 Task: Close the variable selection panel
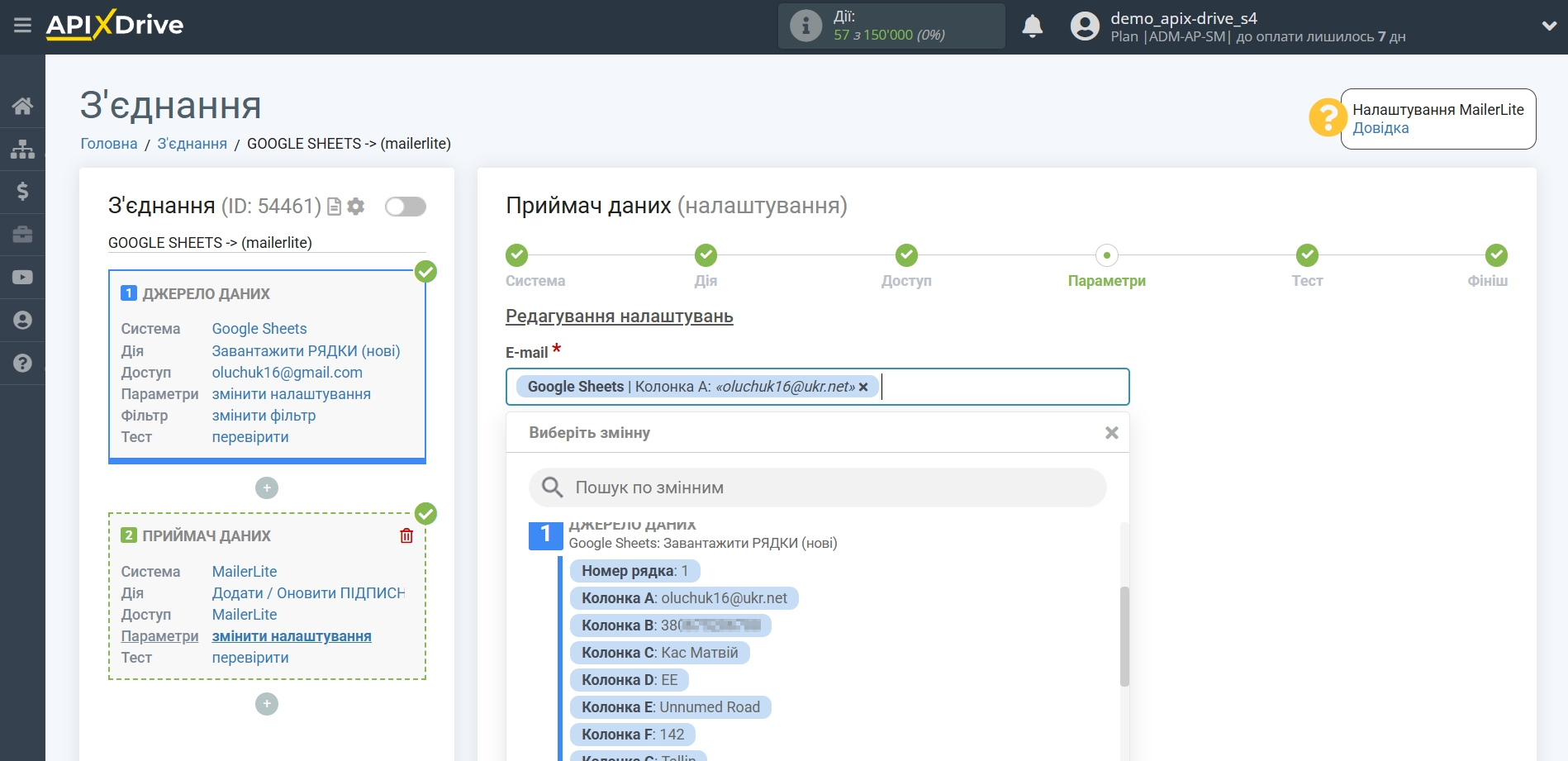tap(1112, 433)
